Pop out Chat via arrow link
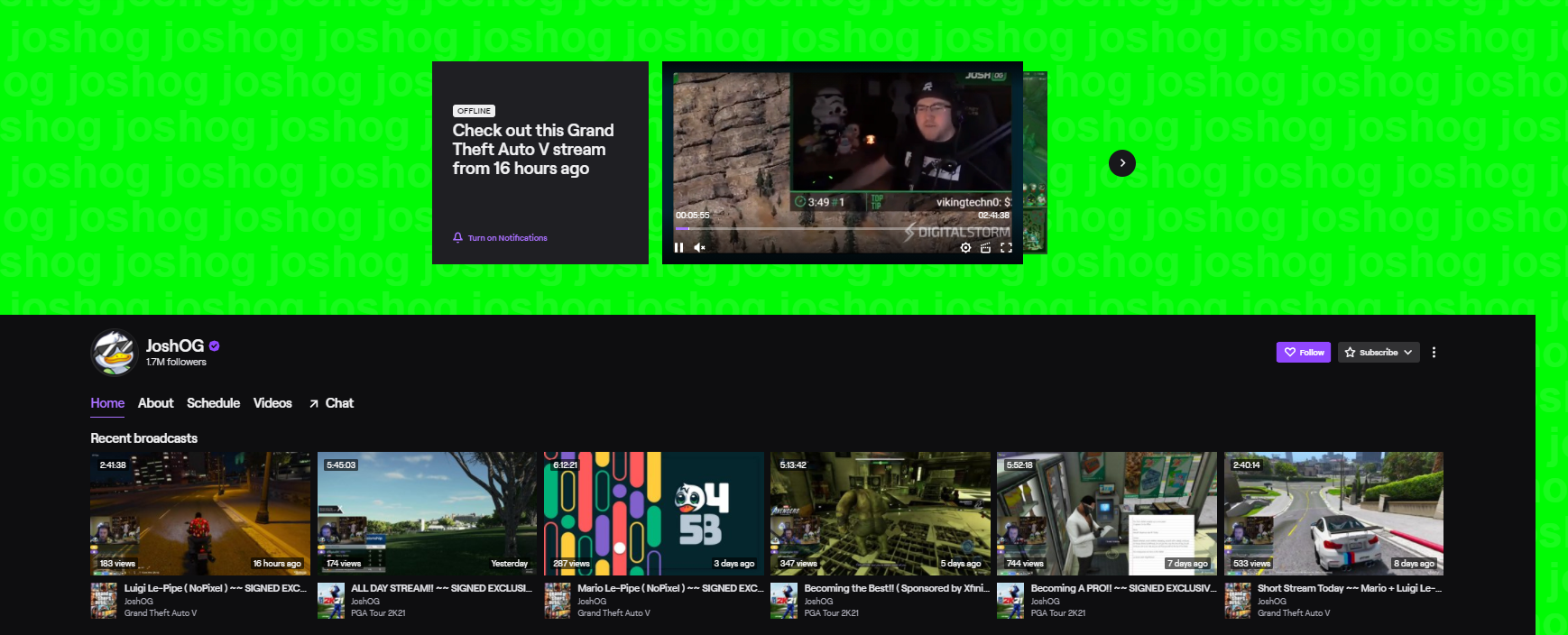 (x=331, y=403)
